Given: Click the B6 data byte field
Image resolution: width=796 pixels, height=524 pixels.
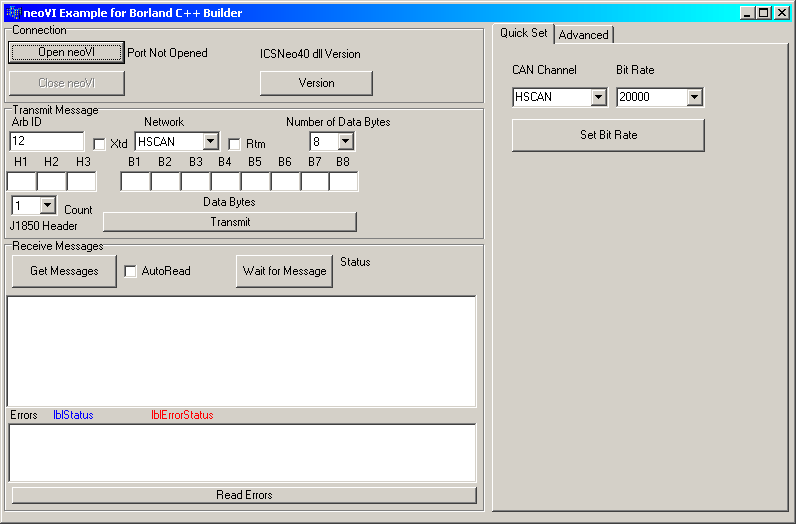Looking at the screenshot, I should [285, 181].
